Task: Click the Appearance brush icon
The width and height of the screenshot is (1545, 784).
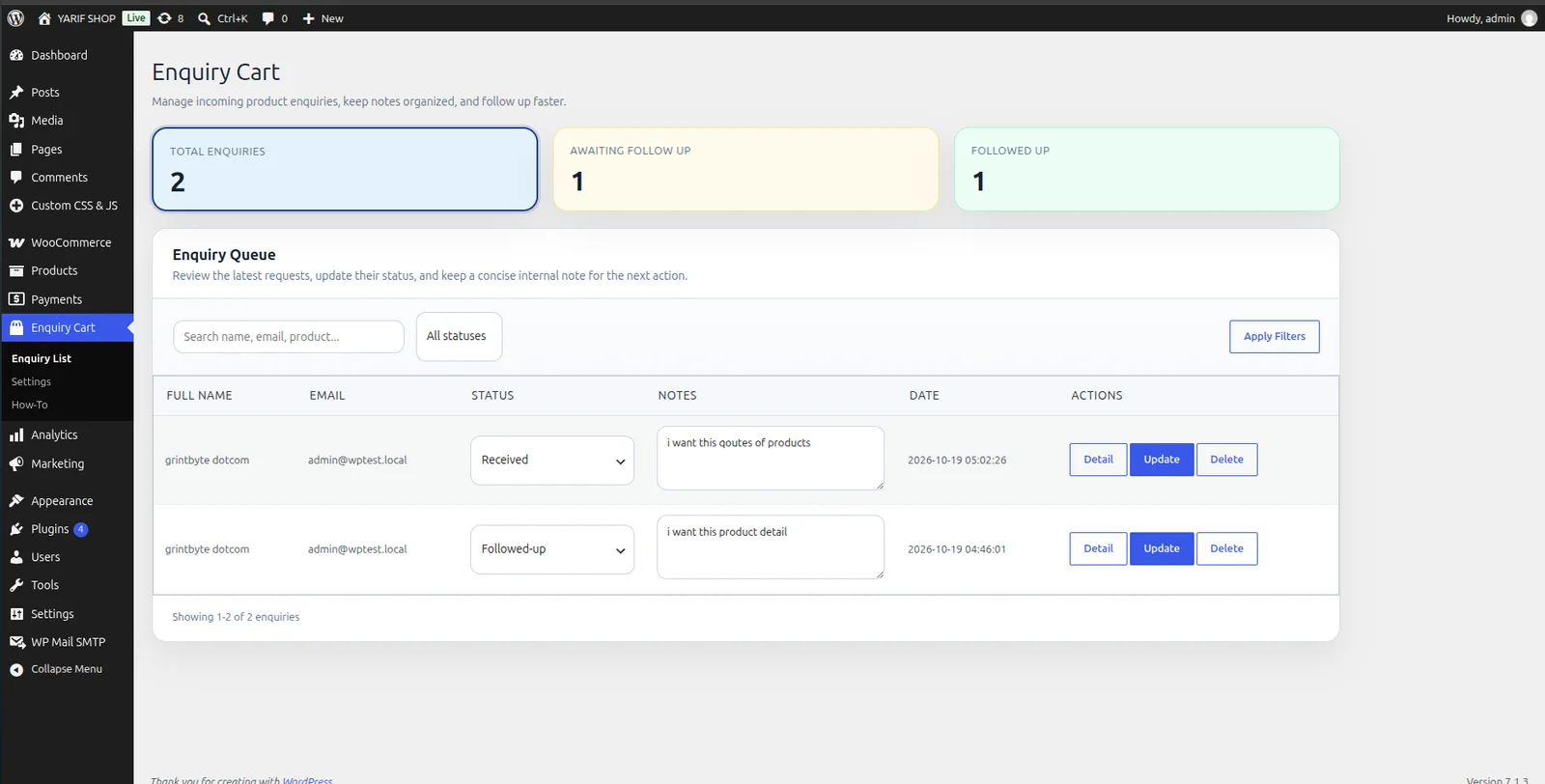Action: (16, 501)
